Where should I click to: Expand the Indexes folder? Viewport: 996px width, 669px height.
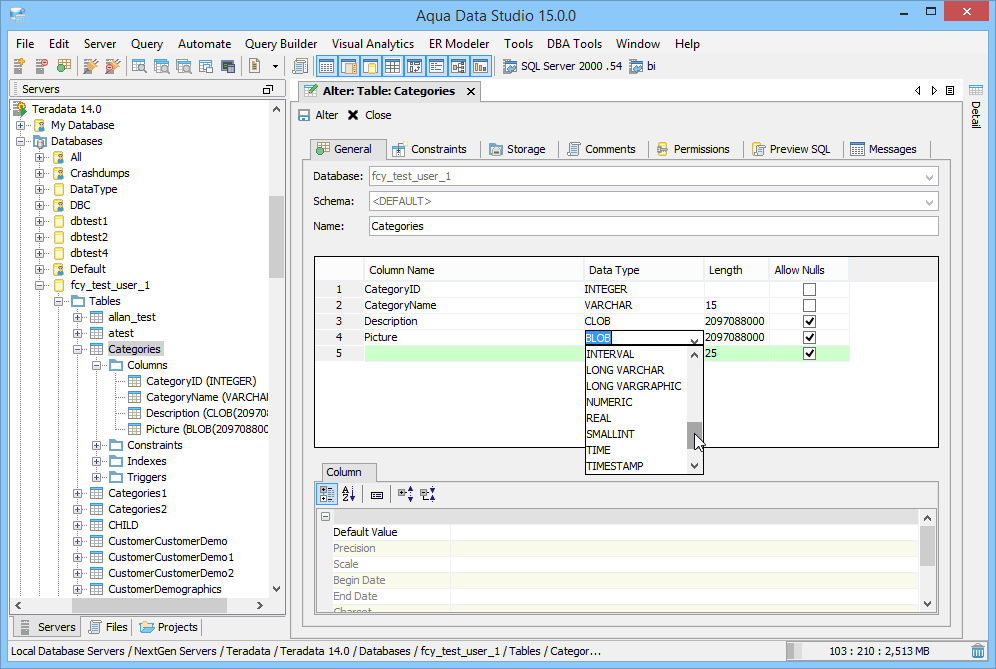97,461
